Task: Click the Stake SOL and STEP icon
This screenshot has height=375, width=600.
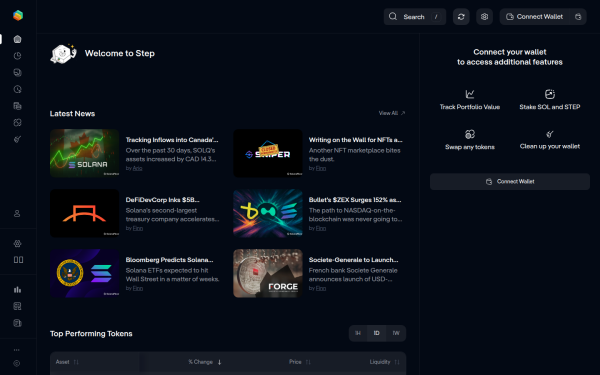Action: [549, 94]
